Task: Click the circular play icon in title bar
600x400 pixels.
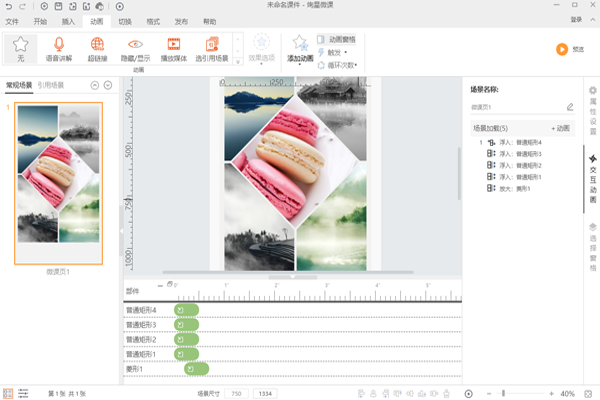Action: pyautogui.click(x=120, y=6)
